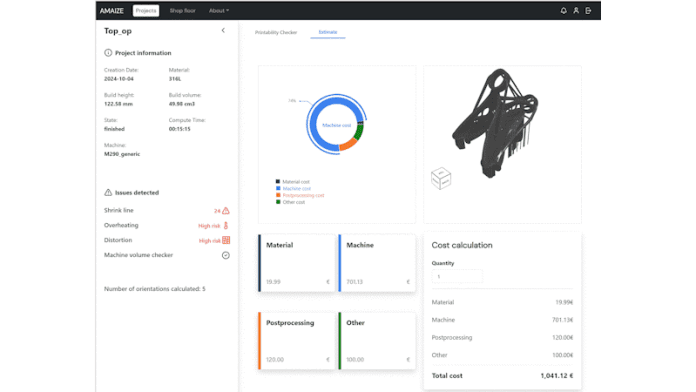Click the Machine cost legend swatch
This screenshot has width=696, height=392.
click(278, 188)
